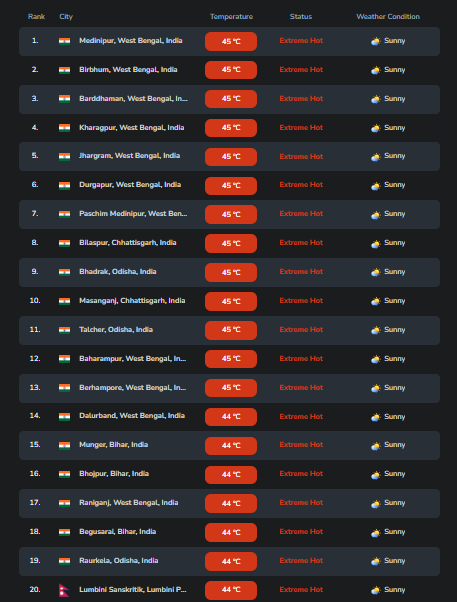Click the sunny weather icon in the Birbhum row
457x602 pixels.
click(x=376, y=70)
